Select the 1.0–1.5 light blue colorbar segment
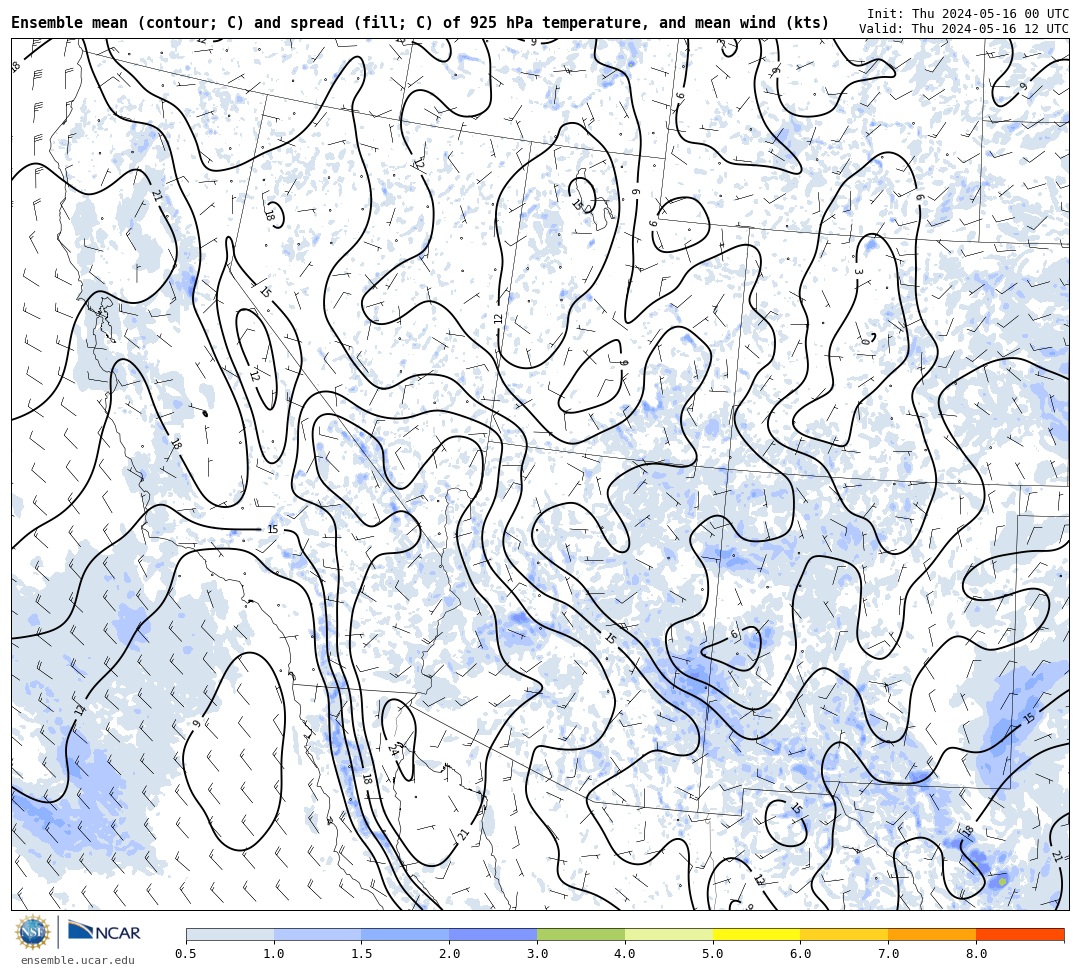 tap(318, 934)
